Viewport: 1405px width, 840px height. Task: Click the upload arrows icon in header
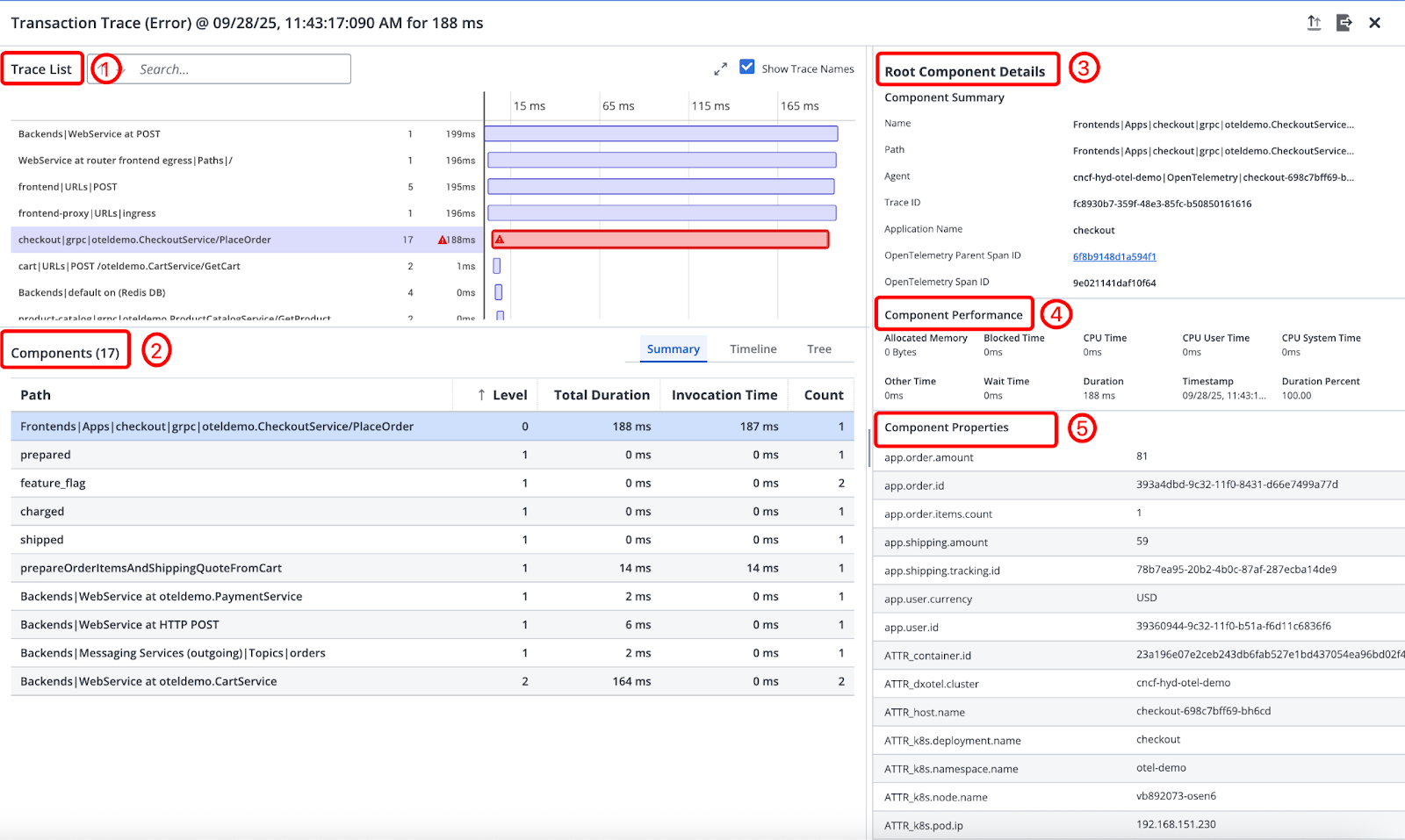(1314, 23)
